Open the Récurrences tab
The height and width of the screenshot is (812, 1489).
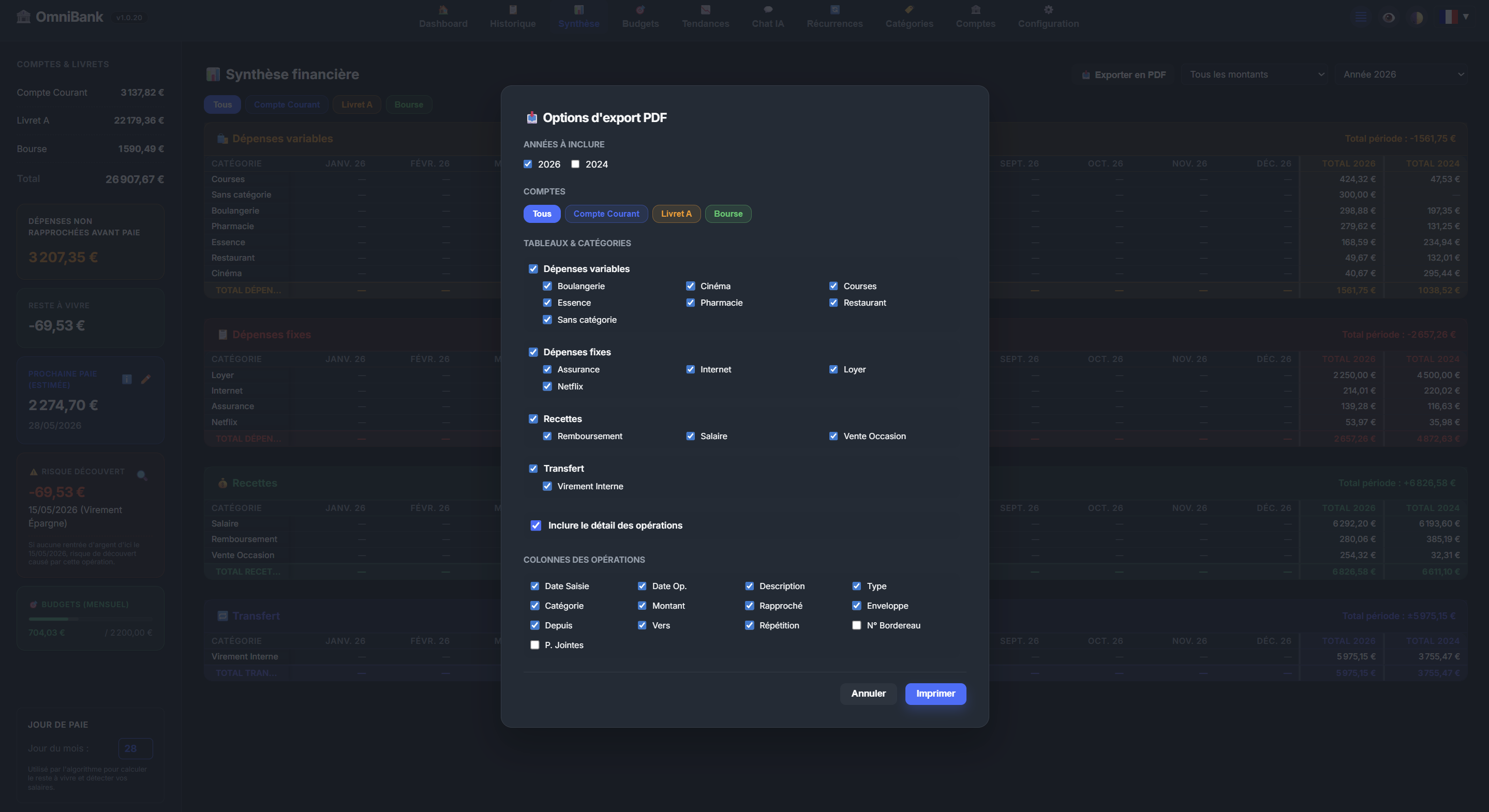pyautogui.click(x=835, y=17)
